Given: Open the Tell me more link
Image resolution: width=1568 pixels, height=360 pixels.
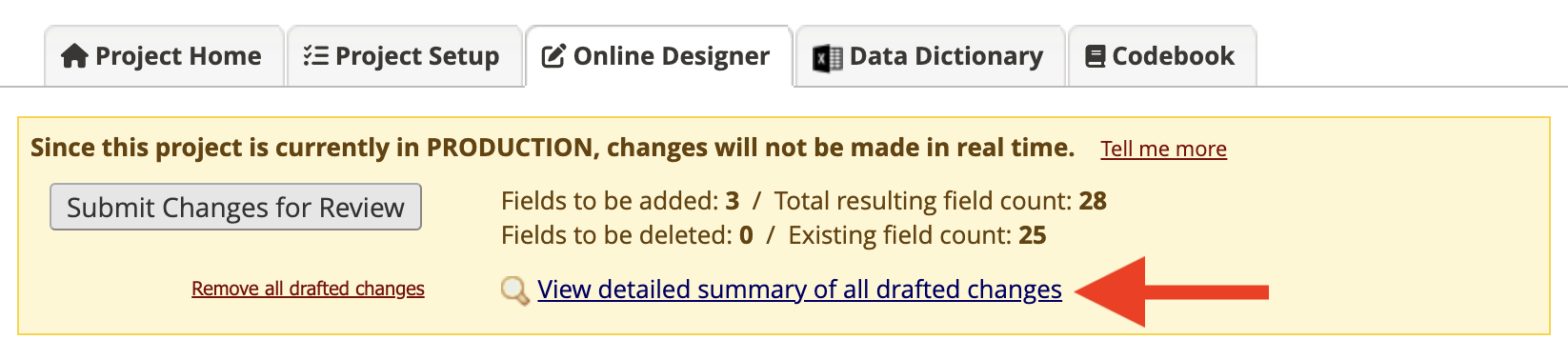Looking at the screenshot, I should [1164, 149].
